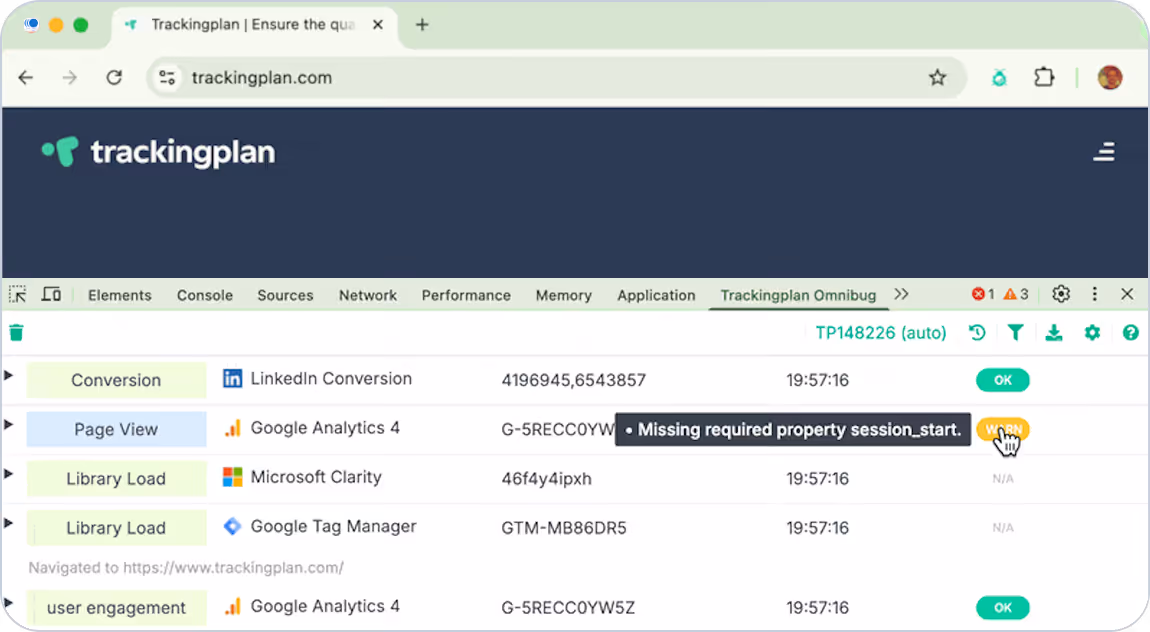Click the Microsoft Clarity logo icon
The width and height of the screenshot is (1150, 632).
(x=232, y=477)
